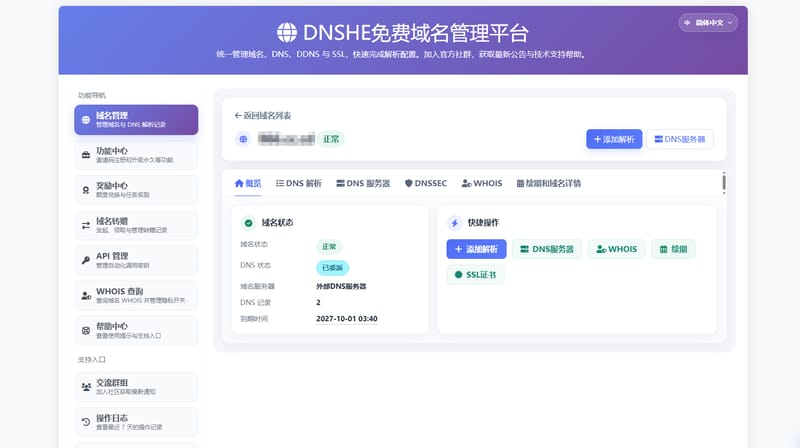The width and height of the screenshot is (800, 448).
Task: Open 交流群组 in the sidebar
Action: (136, 387)
